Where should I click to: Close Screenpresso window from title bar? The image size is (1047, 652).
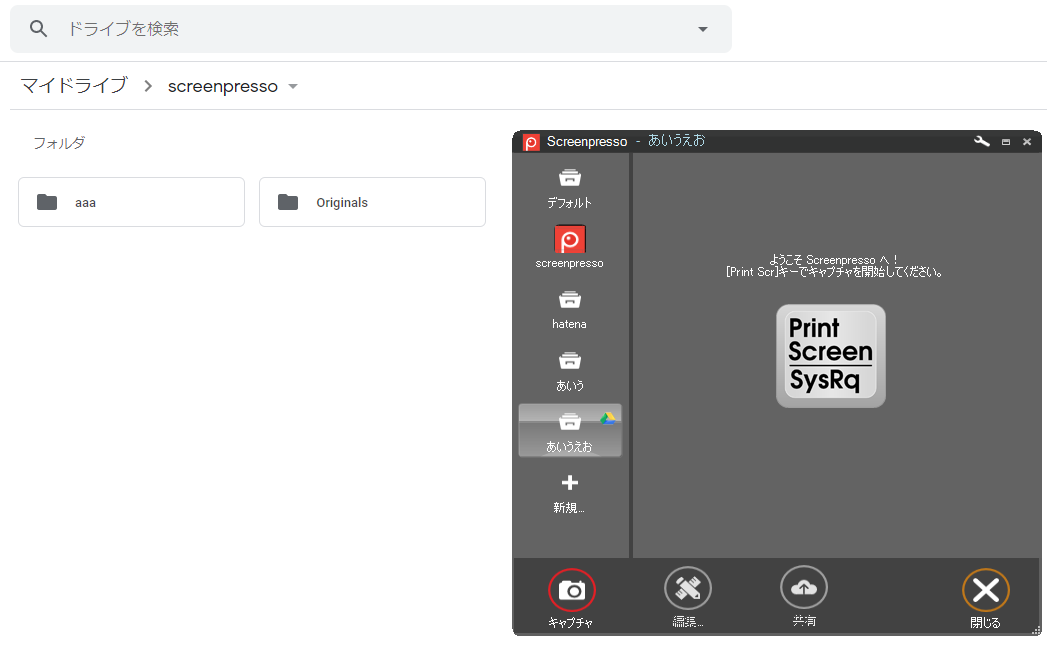[x=1027, y=142]
